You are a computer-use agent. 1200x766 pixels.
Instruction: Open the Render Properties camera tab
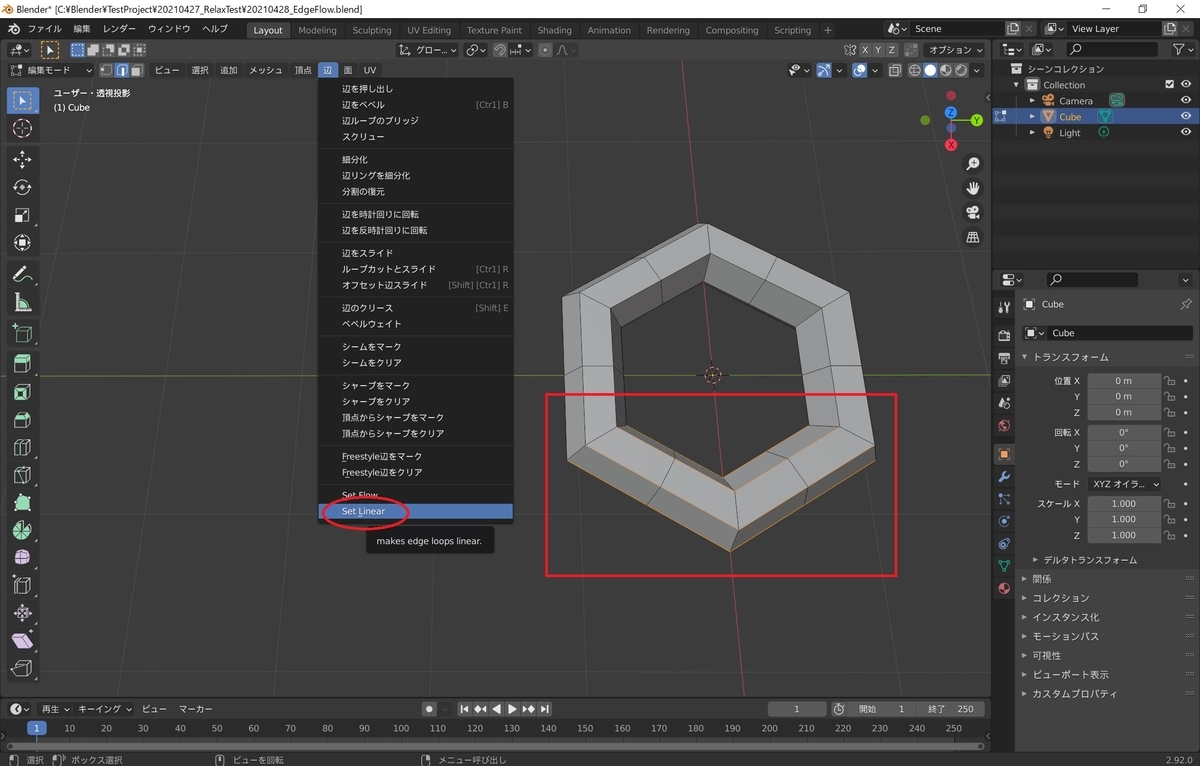click(x=1004, y=335)
